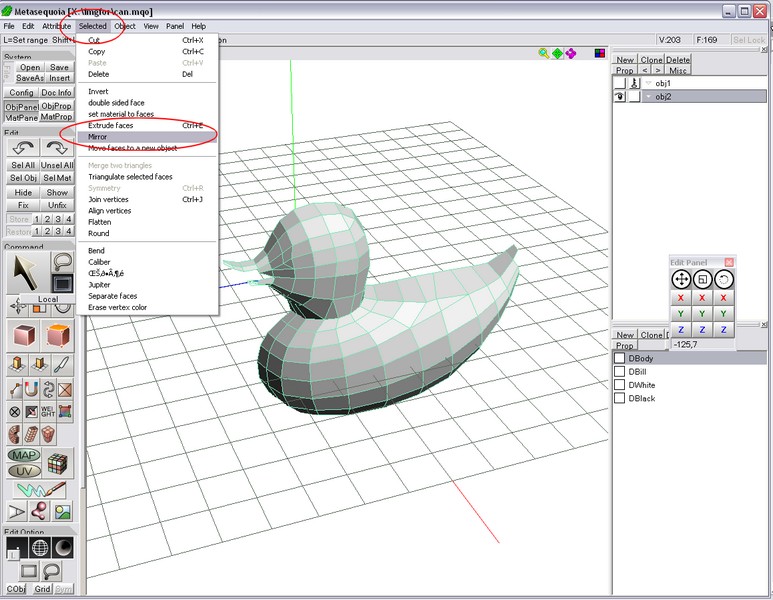Open the Panel menu in menu bar

click(x=175, y=26)
